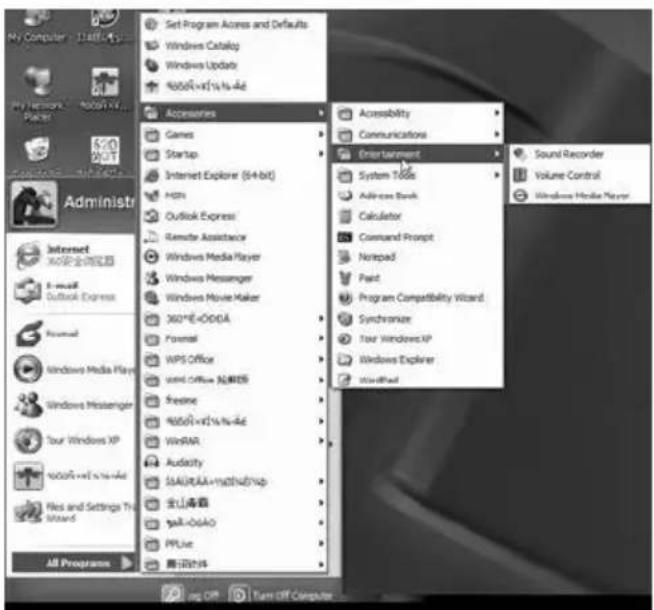Launch Windows Media Player from Entertainment submenu
Viewport: 654px width, 610px height.
point(580,195)
